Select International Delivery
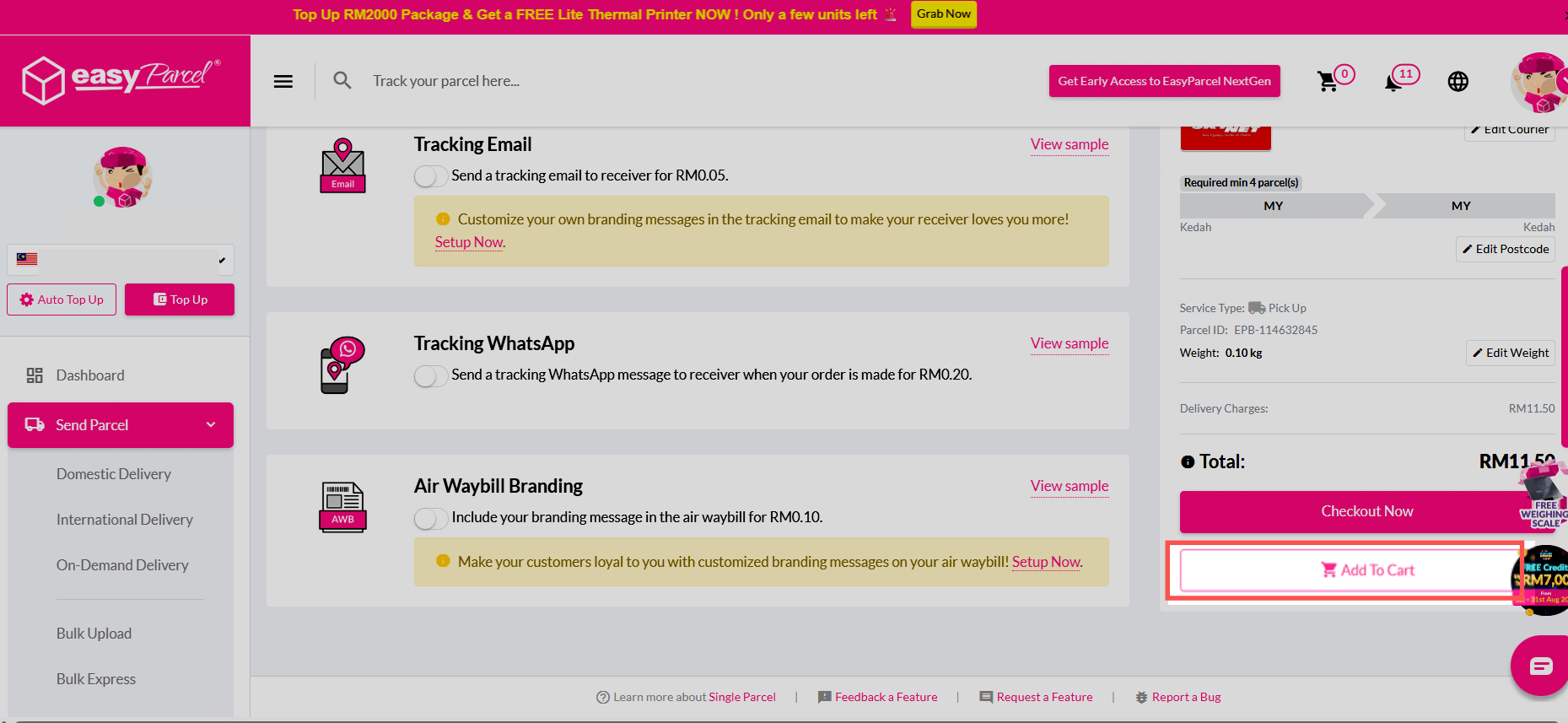 [125, 520]
